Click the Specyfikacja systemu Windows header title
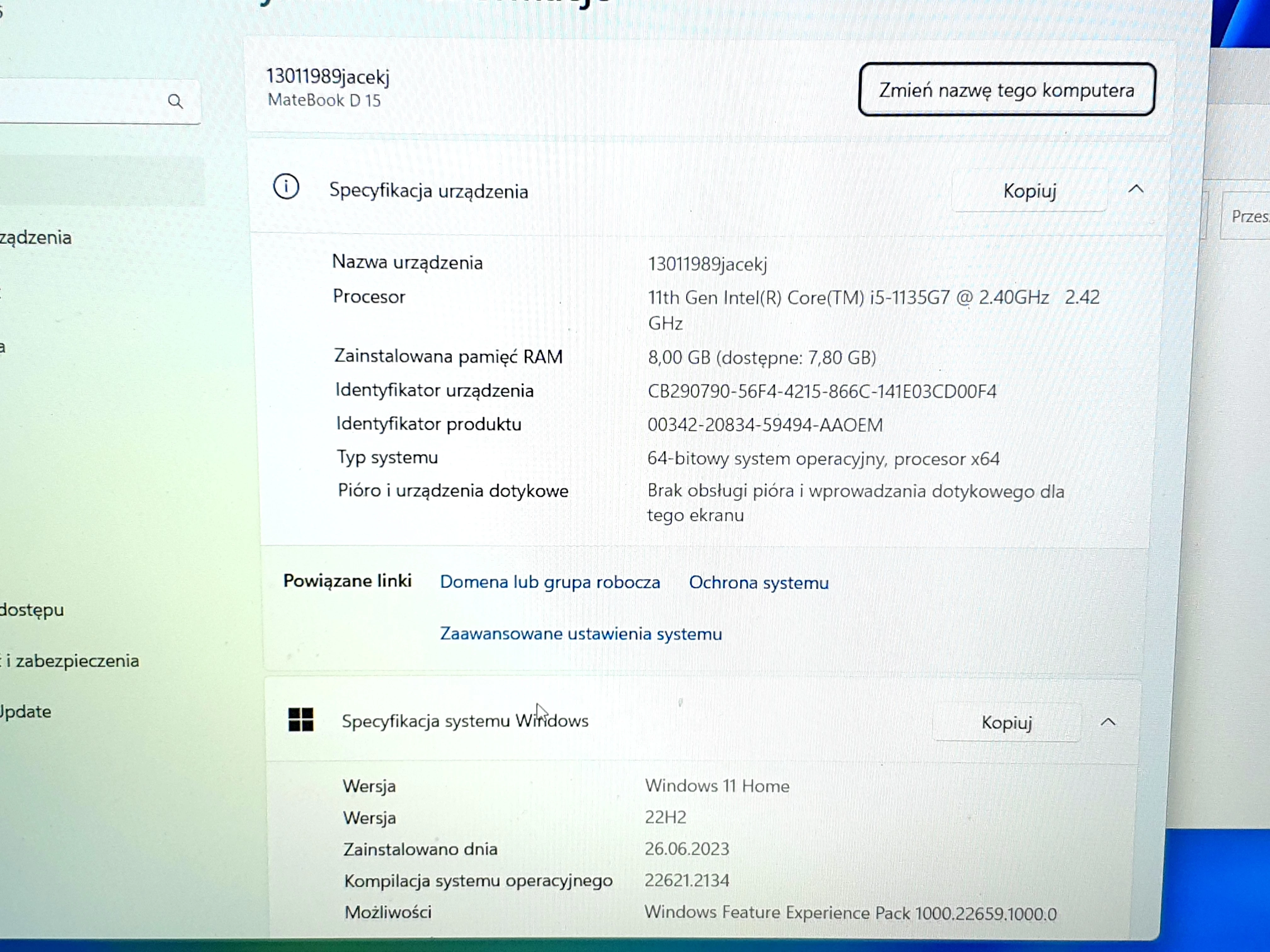This screenshot has height=952, width=1270. click(465, 721)
